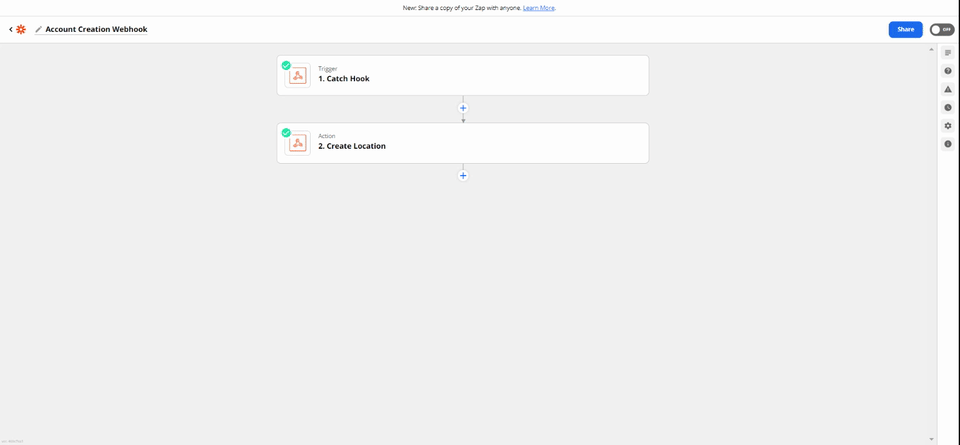The width and height of the screenshot is (960, 445).
Task: Expand the 2. Create Location action step
Action: click(463, 143)
